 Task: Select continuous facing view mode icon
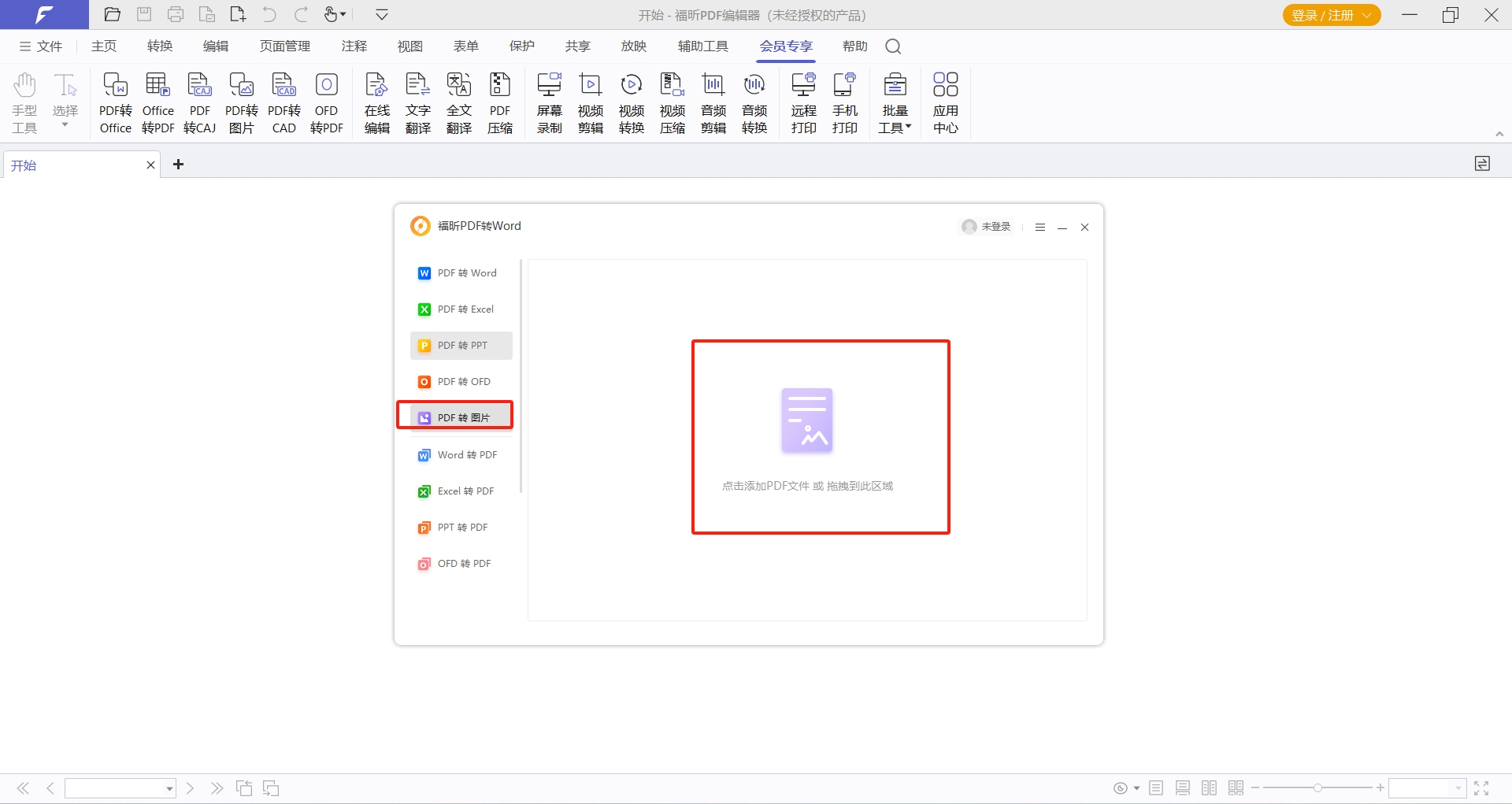1236,788
